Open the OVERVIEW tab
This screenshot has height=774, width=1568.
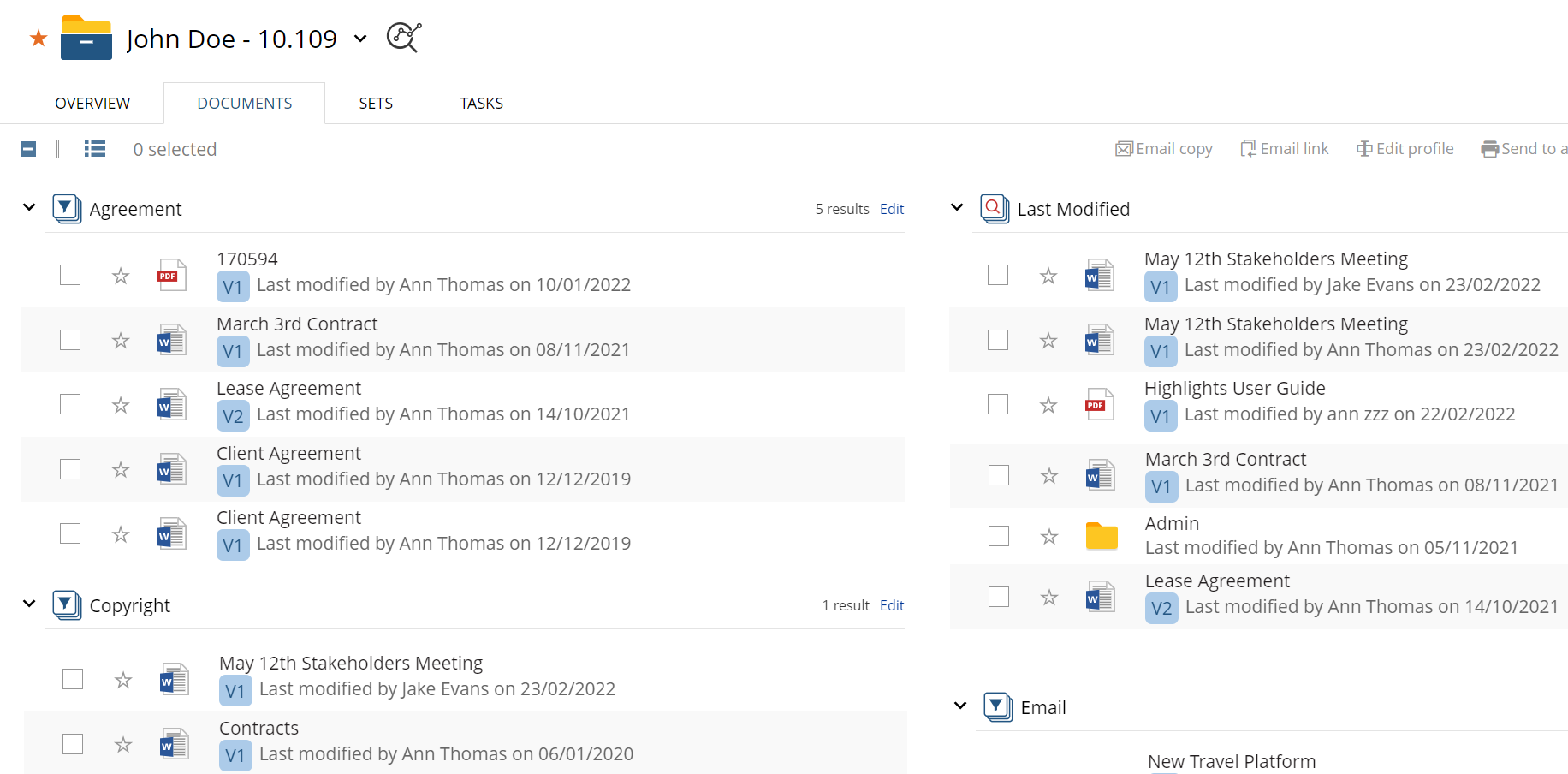coord(92,103)
